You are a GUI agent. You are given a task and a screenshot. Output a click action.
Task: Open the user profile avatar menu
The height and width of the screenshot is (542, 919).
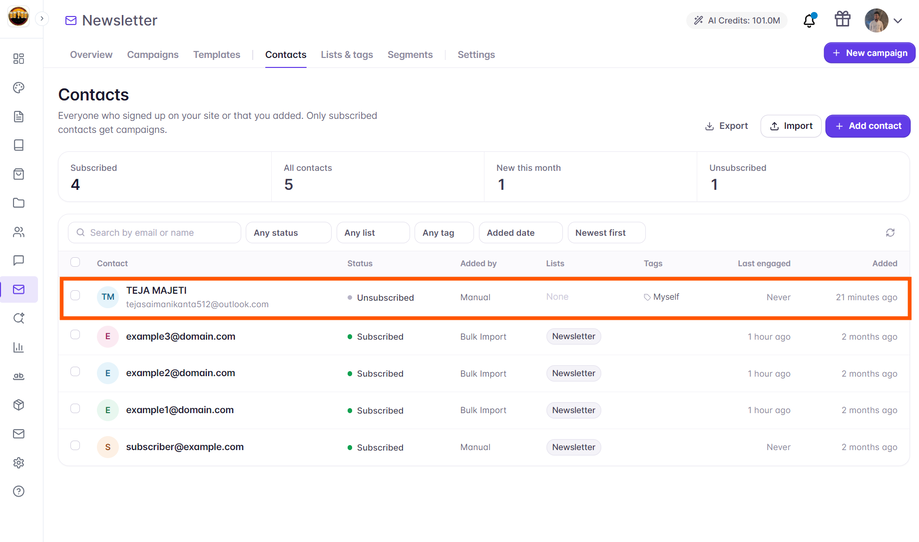[x=883, y=21]
